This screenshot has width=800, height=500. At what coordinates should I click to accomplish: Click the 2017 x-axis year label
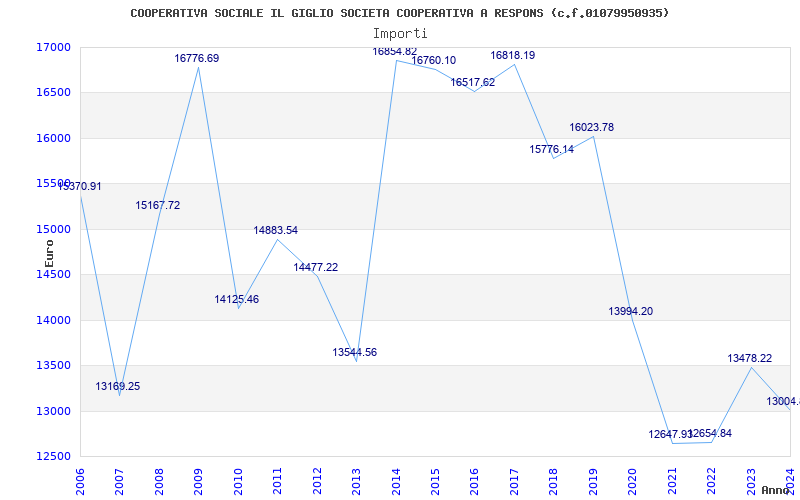pyautogui.click(x=514, y=481)
